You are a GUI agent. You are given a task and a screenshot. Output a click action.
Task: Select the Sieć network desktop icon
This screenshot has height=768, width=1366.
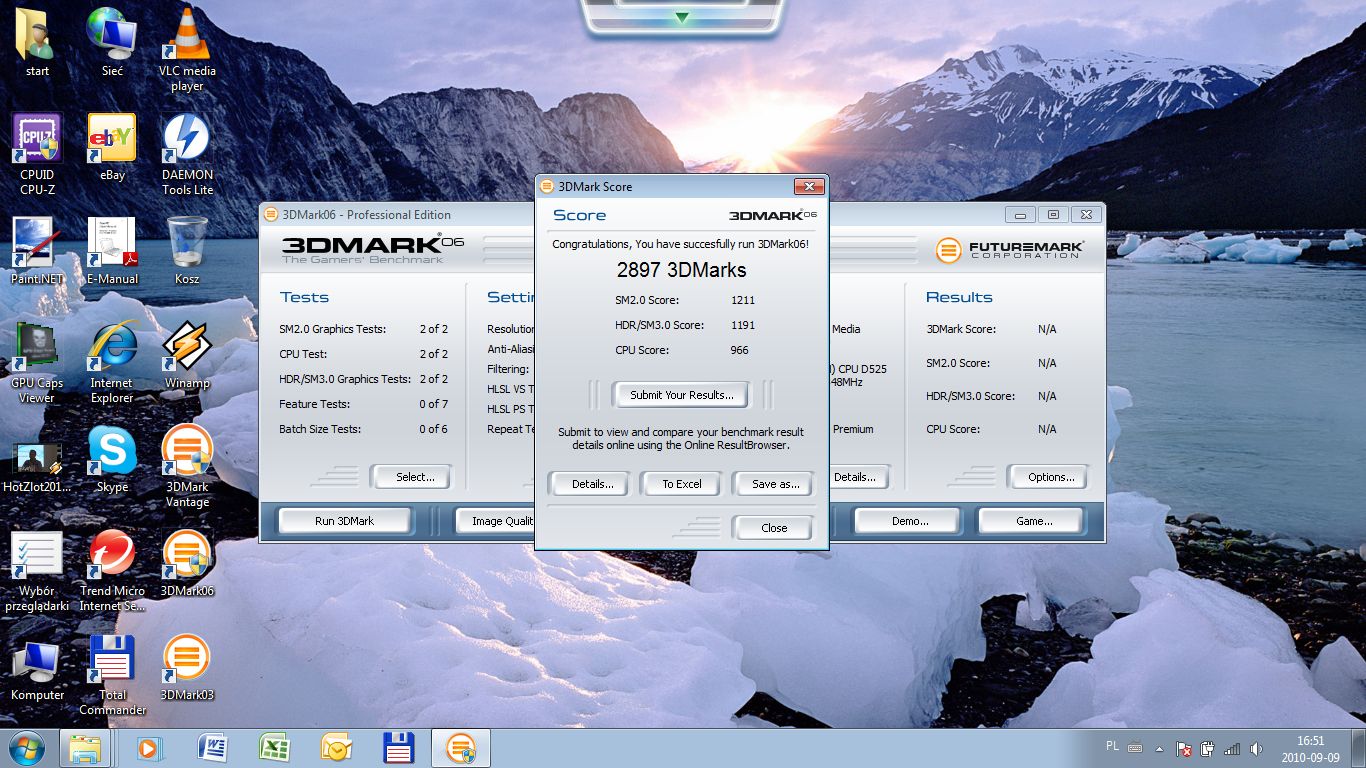coord(112,43)
